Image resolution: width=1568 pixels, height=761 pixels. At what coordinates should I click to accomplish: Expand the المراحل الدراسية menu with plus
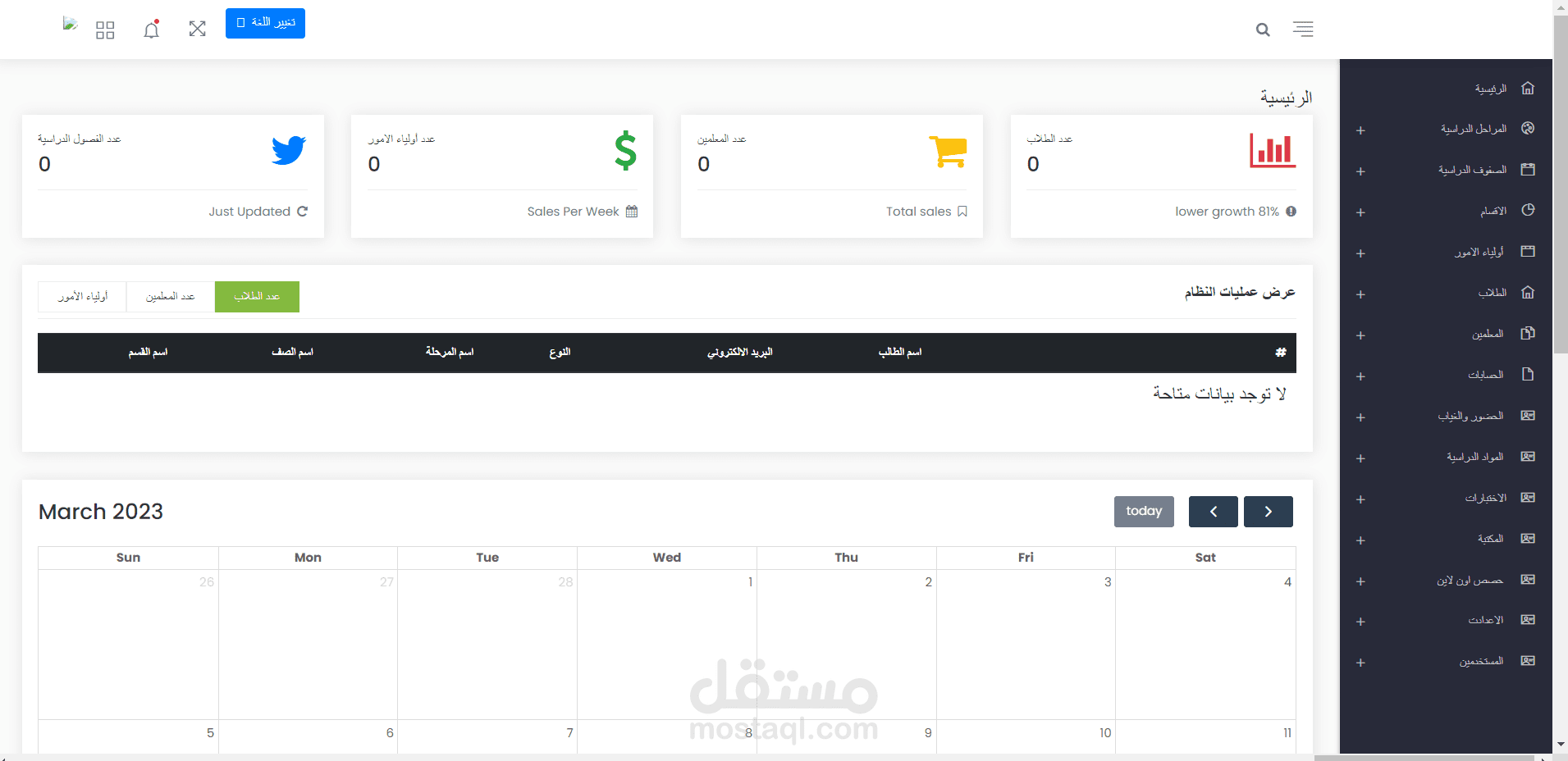pos(1360,130)
